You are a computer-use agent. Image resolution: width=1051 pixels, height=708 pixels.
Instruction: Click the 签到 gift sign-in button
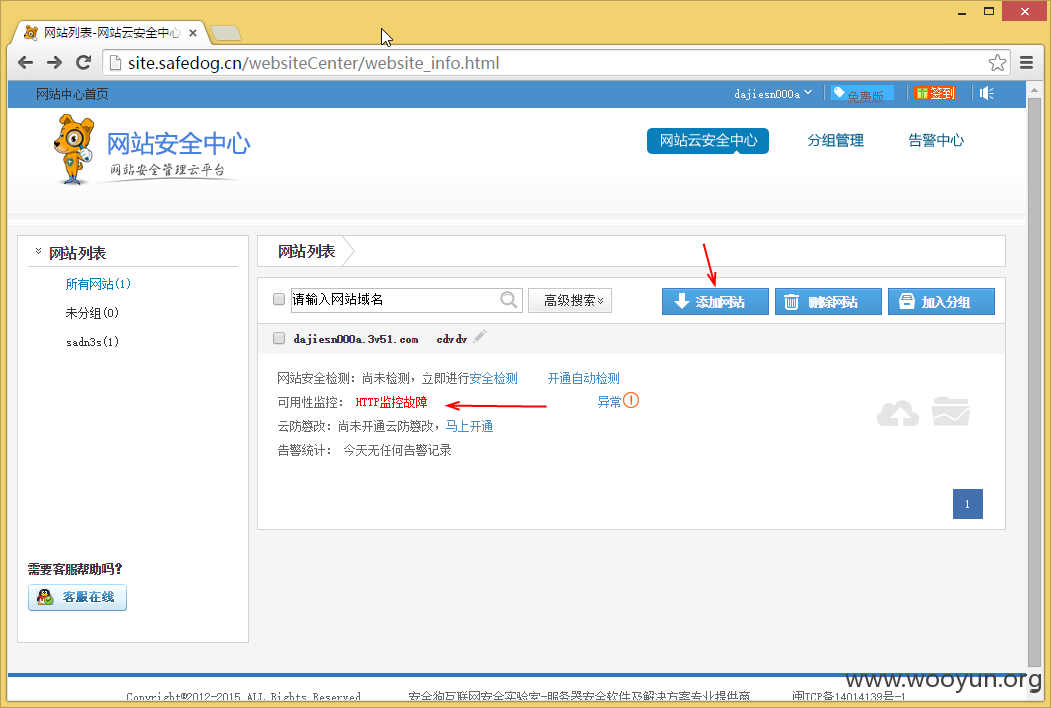pyautogui.click(x=935, y=93)
